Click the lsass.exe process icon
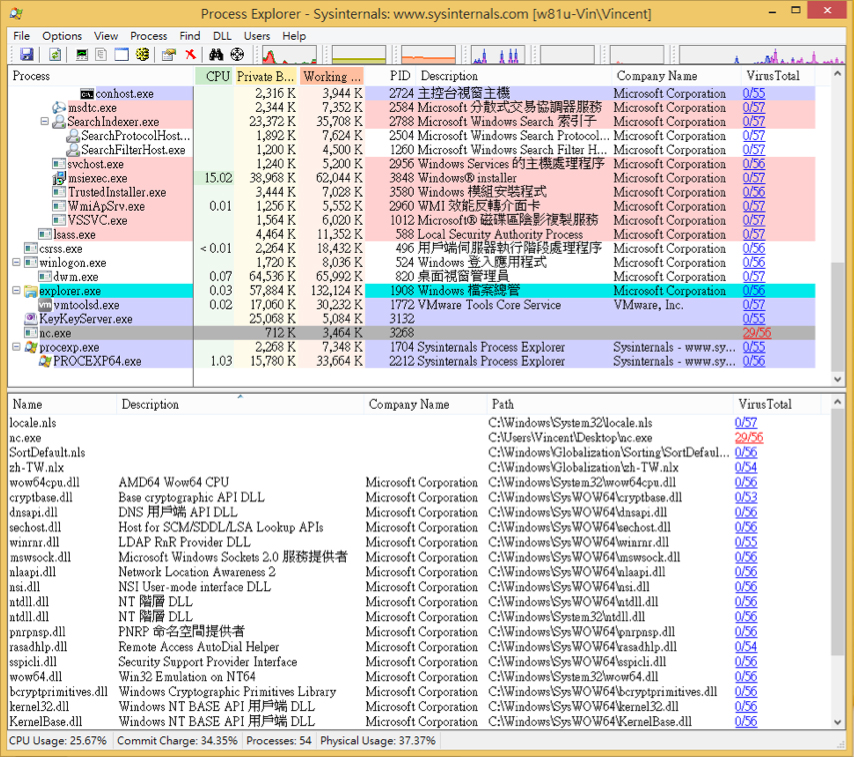Viewport: 854px width, 757px height. tap(45, 235)
